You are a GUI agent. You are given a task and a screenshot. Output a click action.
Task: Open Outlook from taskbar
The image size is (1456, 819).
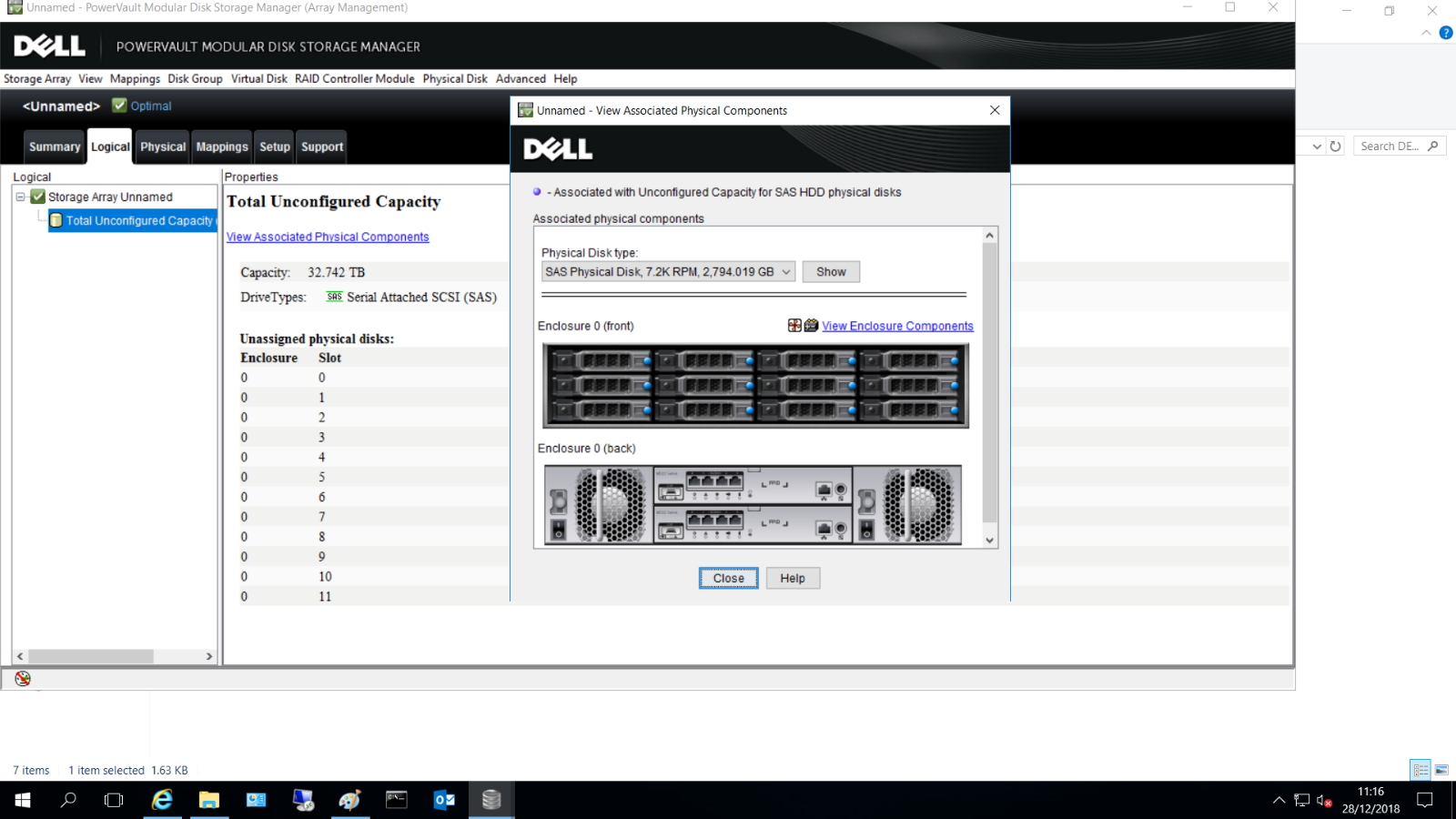tap(444, 800)
